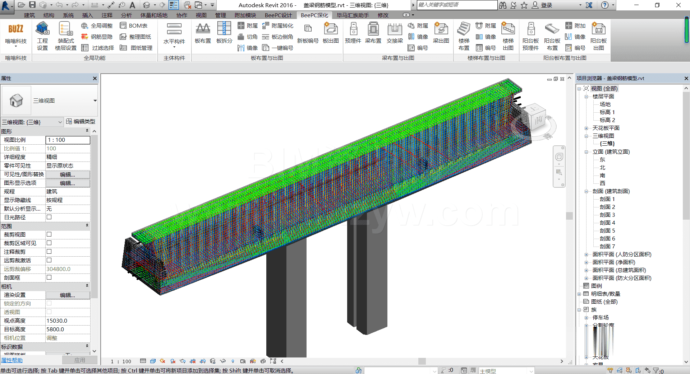690x374 pixels.
Task: Select the 板拆分 slab split tool
Action: 224,33
